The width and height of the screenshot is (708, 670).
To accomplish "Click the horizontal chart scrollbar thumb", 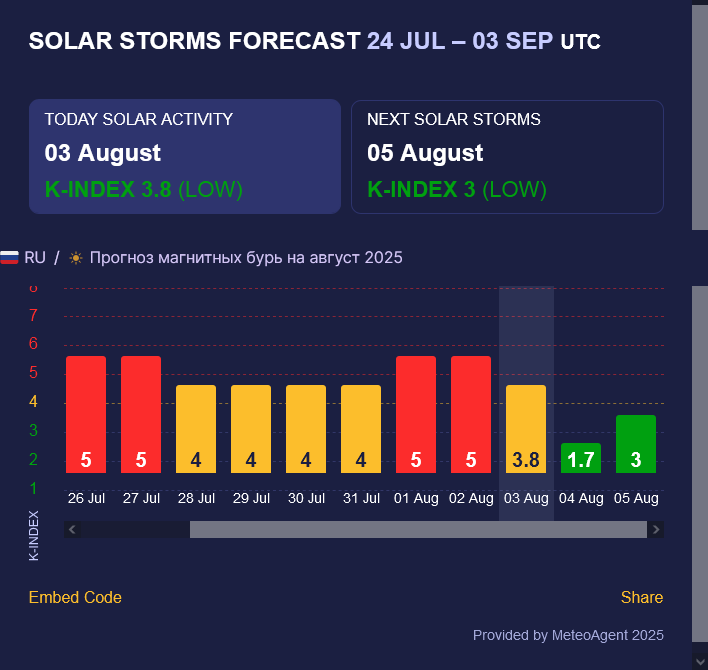I will 418,529.
